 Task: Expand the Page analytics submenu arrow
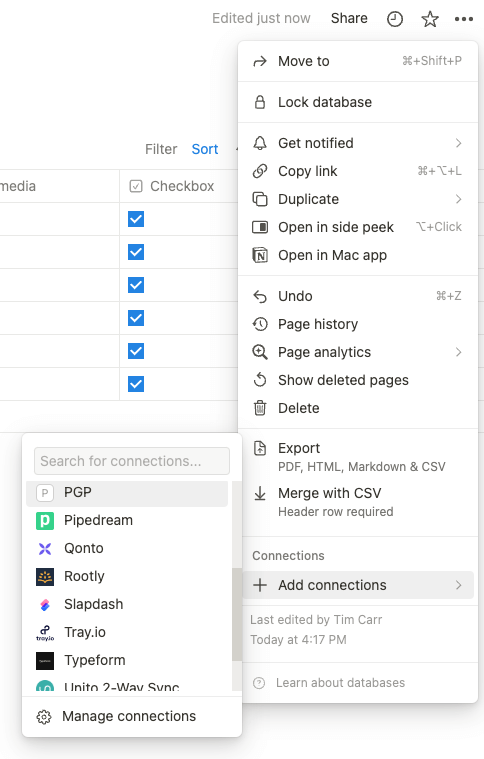[458, 352]
